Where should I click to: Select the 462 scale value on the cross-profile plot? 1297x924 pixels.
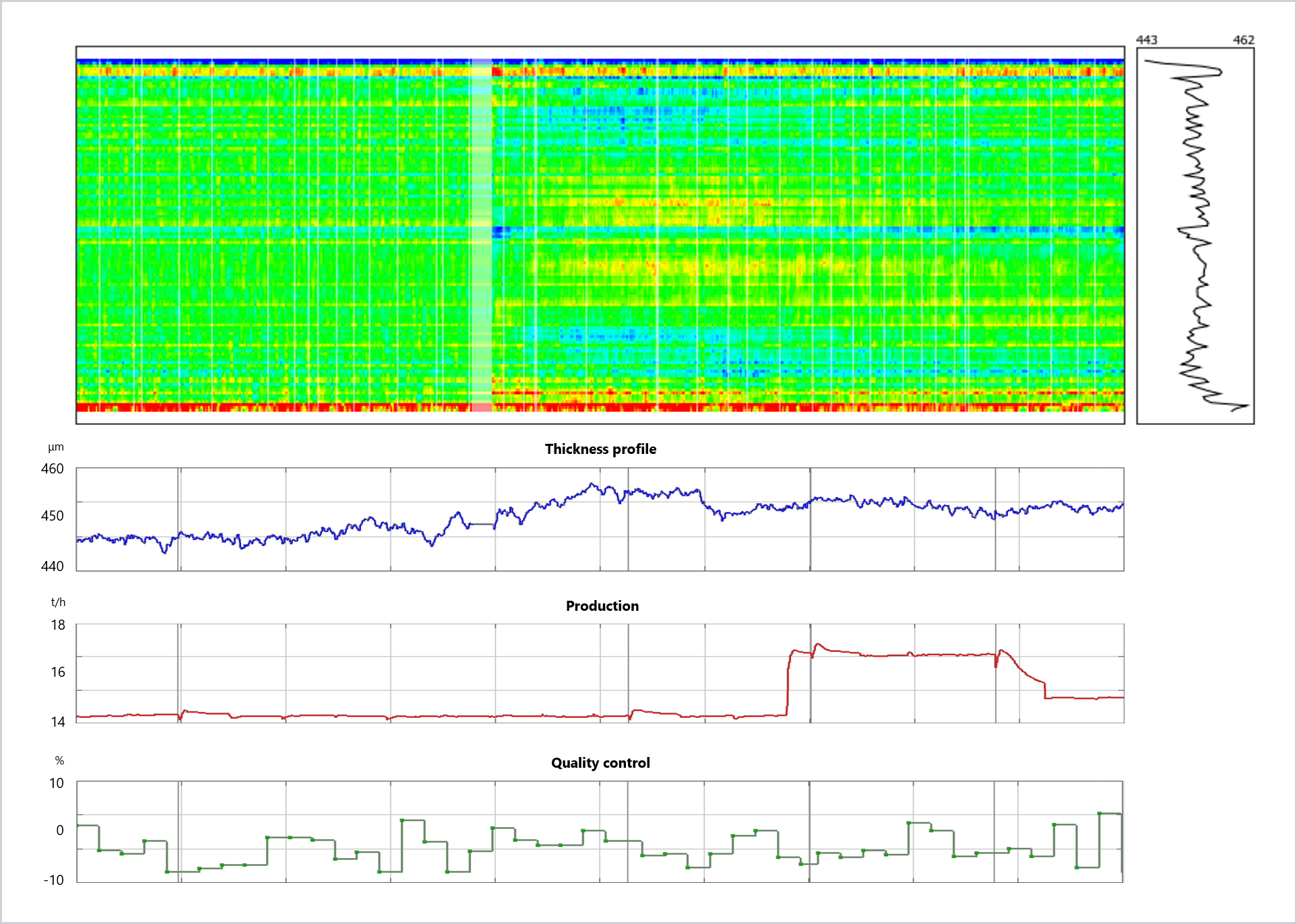point(1244,40)
